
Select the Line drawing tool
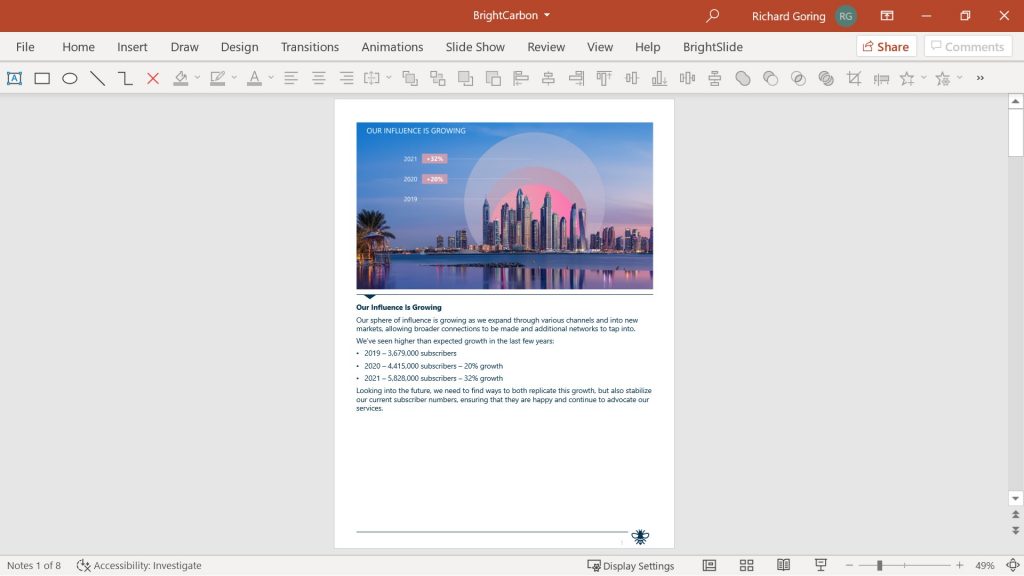[x=97, y=78]
